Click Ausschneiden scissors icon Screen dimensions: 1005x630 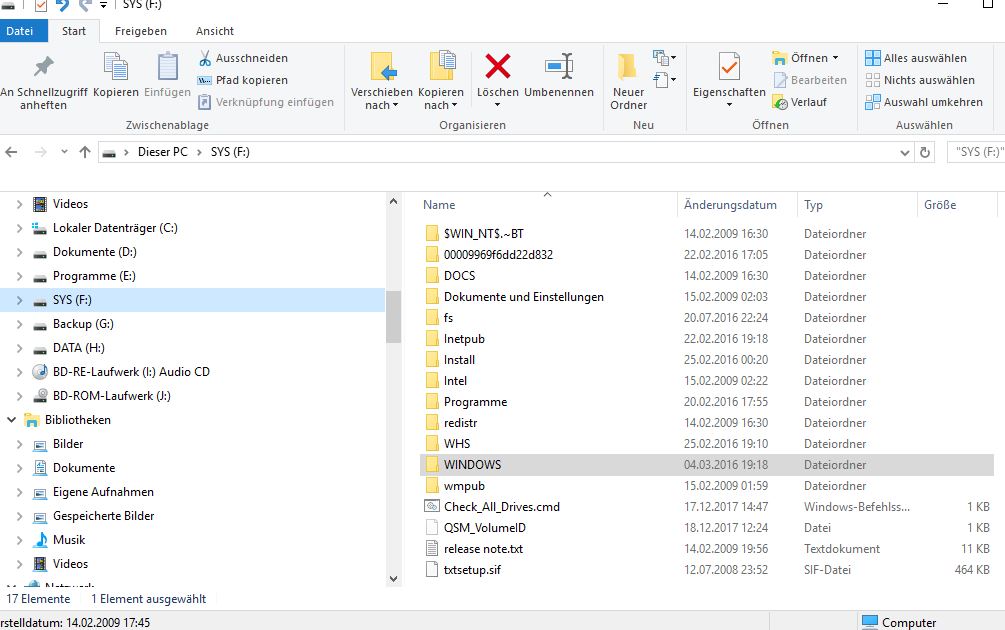206,58
